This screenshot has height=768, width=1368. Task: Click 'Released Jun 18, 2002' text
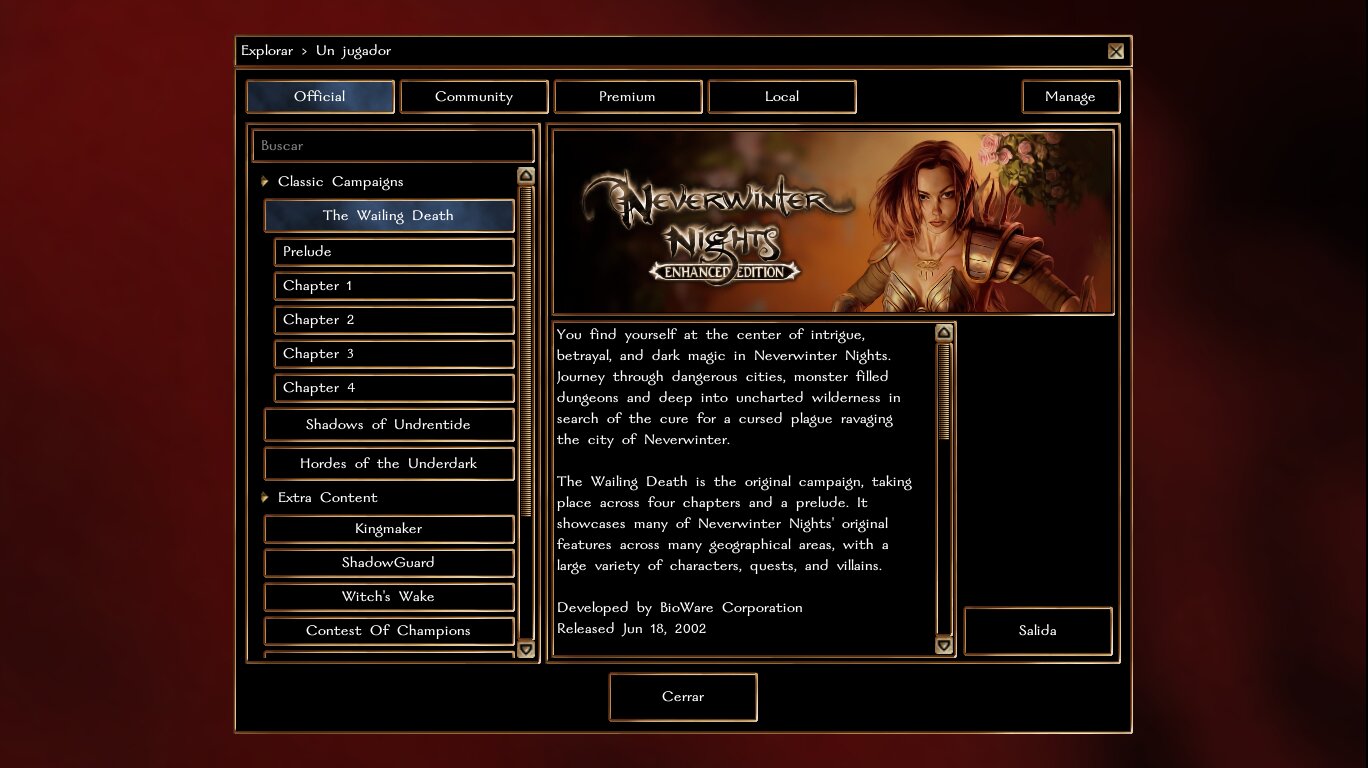632,629
